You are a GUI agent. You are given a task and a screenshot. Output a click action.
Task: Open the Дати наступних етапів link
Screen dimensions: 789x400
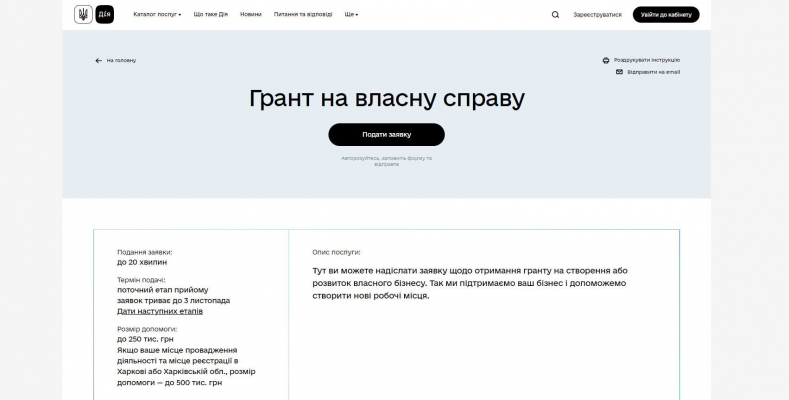pyautogui.click(x=160, y=311)
